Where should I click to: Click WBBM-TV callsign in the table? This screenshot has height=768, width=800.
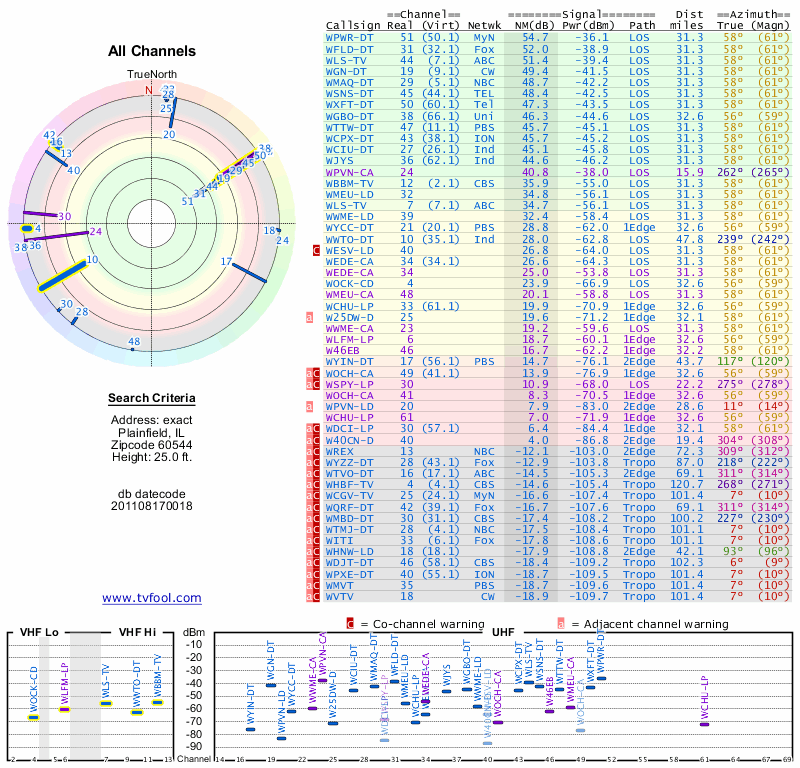(x=349, y=184)
